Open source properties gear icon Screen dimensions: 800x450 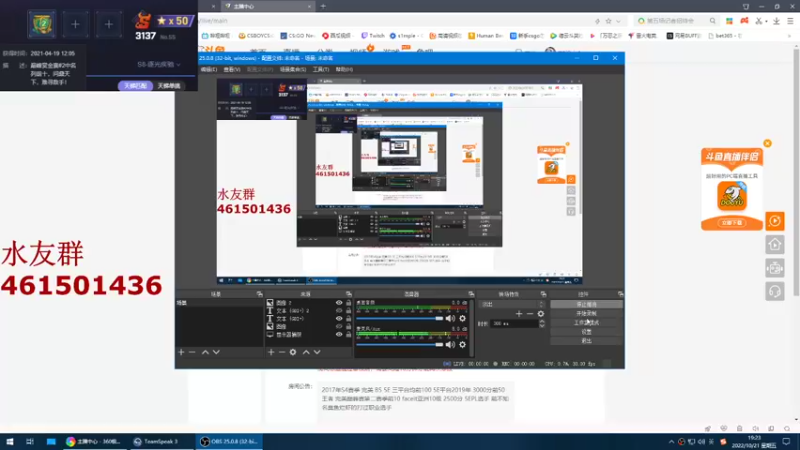coord(293,352)
